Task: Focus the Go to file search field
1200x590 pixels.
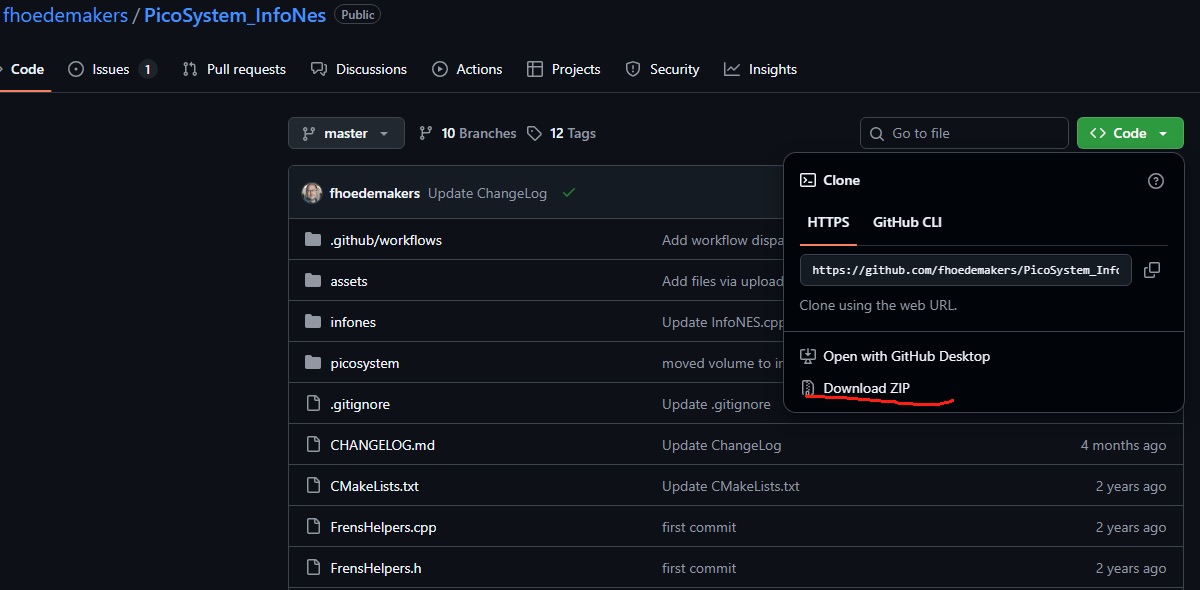Action: [964, 133]
